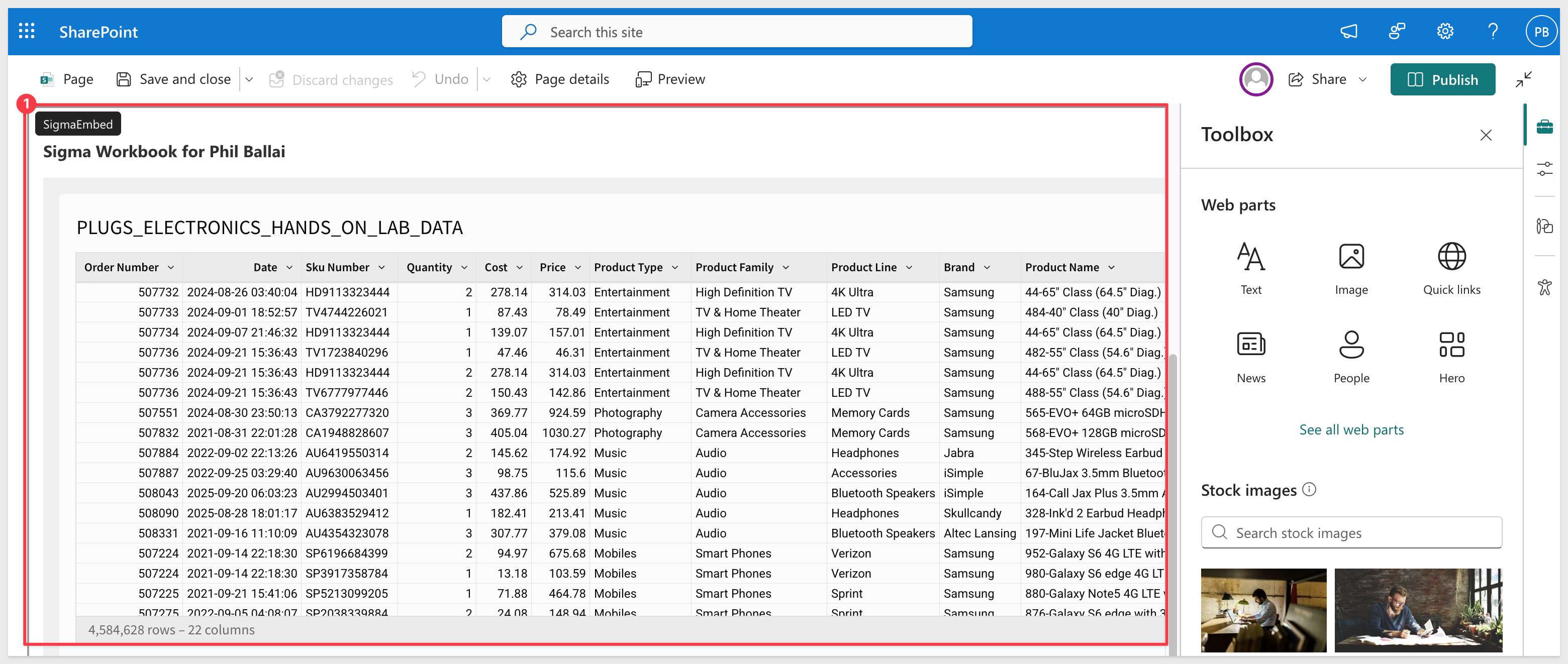The width and height of the screenshot is (1568, 664).
Task: Open the Sku Number column dropdown
Action: tap(381, 267)
